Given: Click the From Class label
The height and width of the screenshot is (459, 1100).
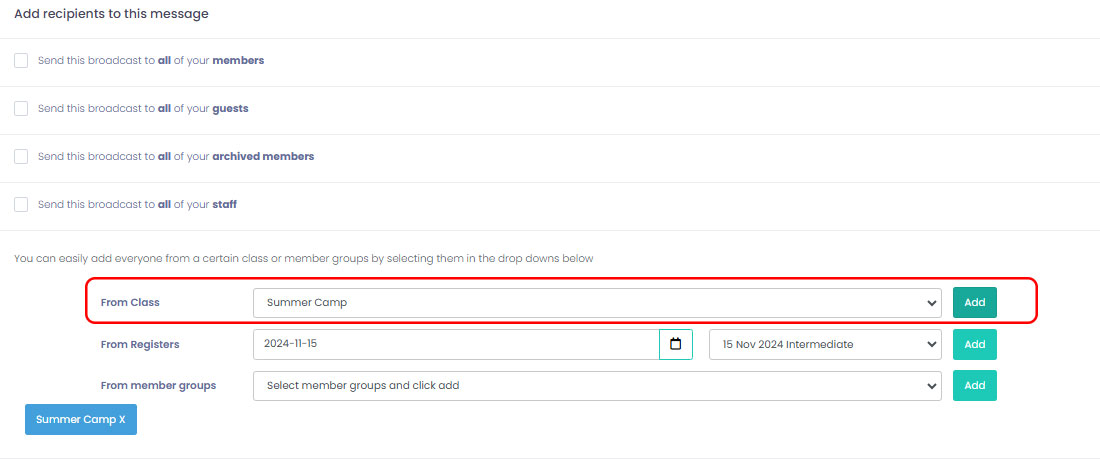Looking at the screenshot, I should 130,303.
